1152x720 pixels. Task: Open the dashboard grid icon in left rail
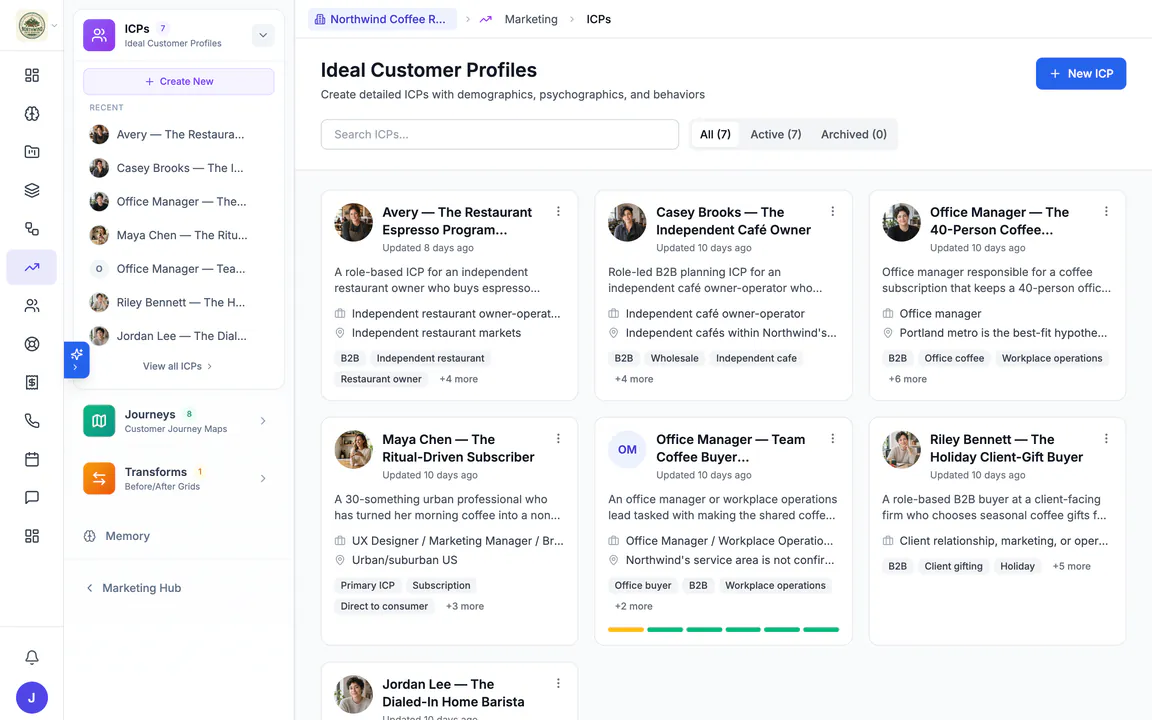tap(32, 75)
